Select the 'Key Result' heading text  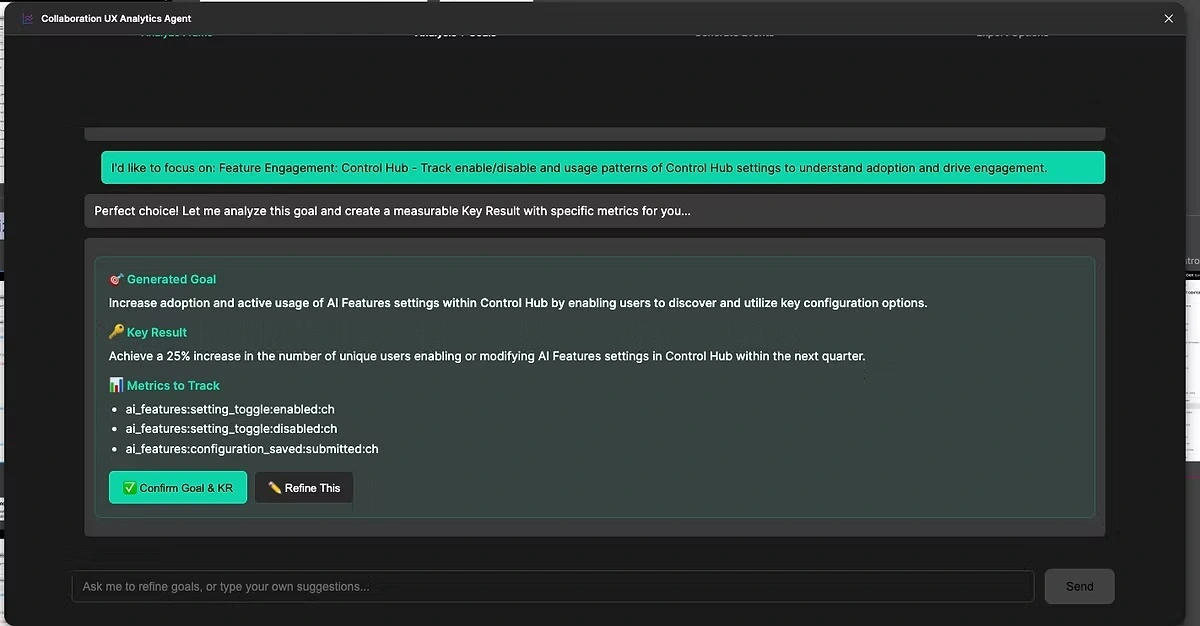tap(157, 332)
